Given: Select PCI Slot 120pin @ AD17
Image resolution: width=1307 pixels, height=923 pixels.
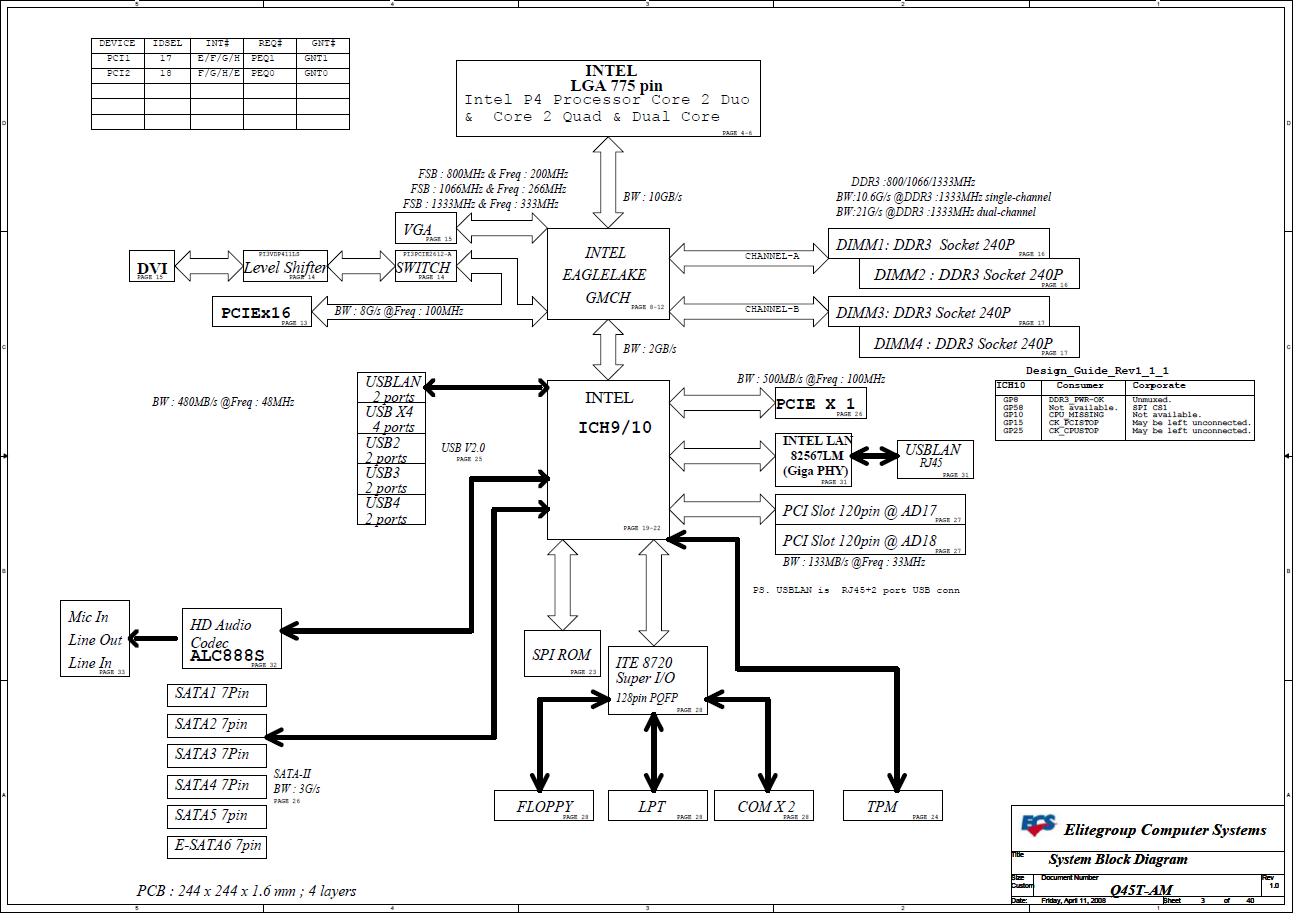Looking at the screenshot, I should (x=870, y=510).
